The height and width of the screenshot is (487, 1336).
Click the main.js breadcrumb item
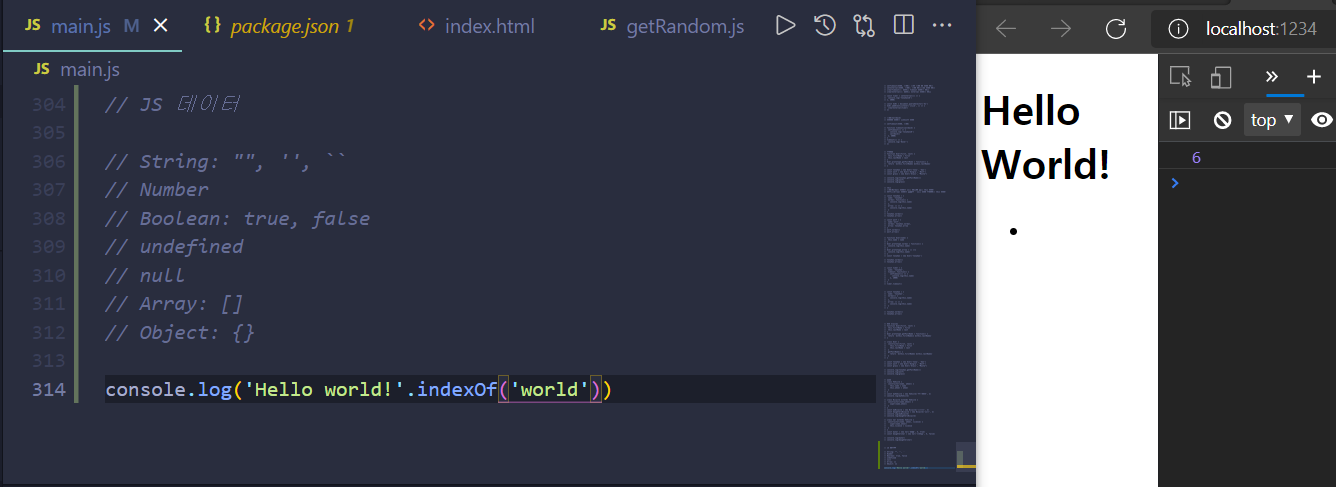pos(76,69)
